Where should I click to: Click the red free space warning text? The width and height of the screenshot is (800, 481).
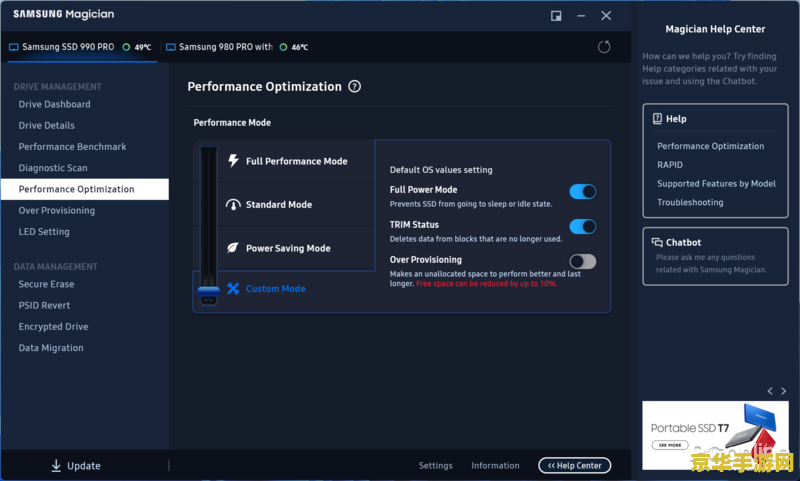click(486, 284)
